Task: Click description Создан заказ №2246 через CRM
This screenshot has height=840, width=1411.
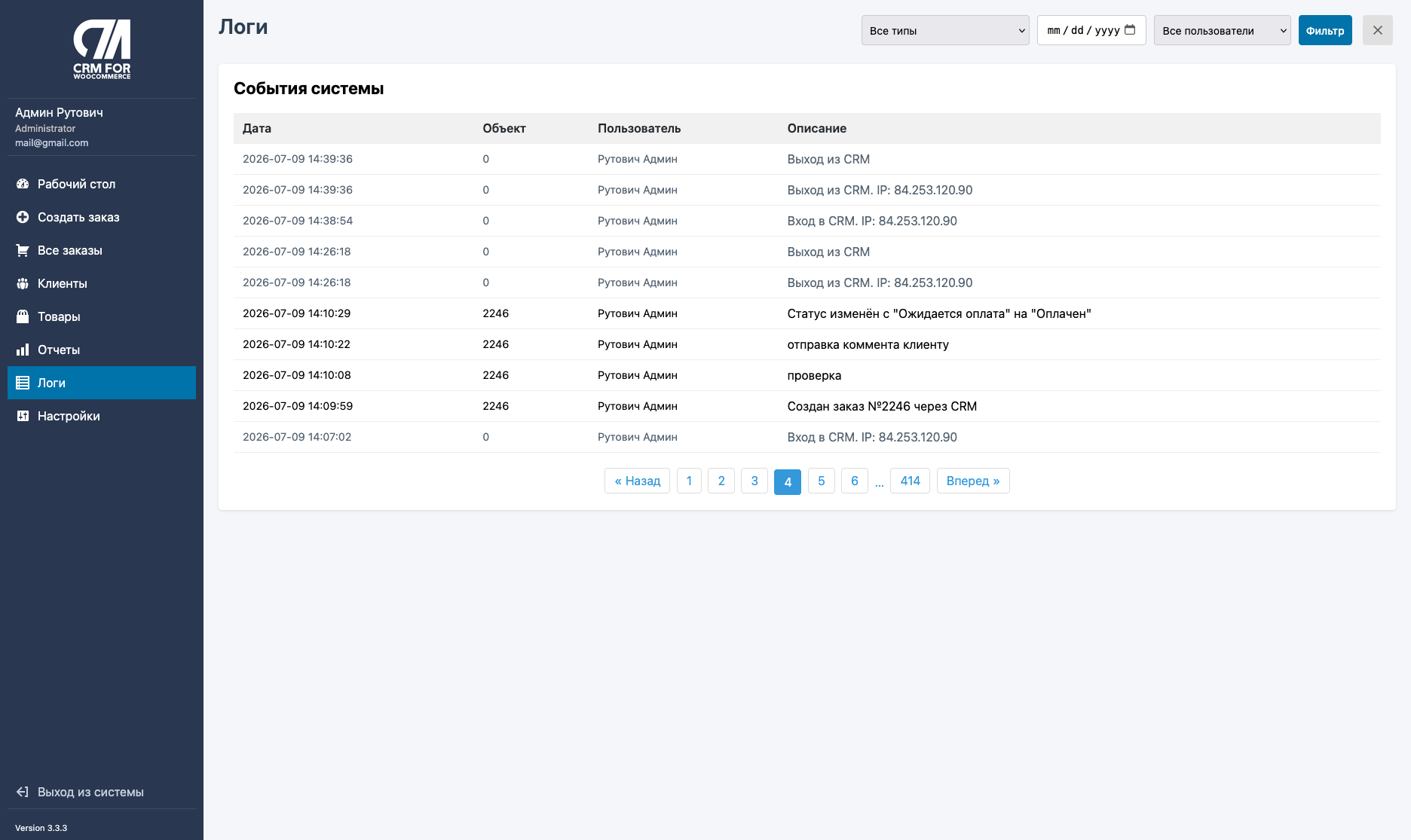Action: [x=882, y=406]
